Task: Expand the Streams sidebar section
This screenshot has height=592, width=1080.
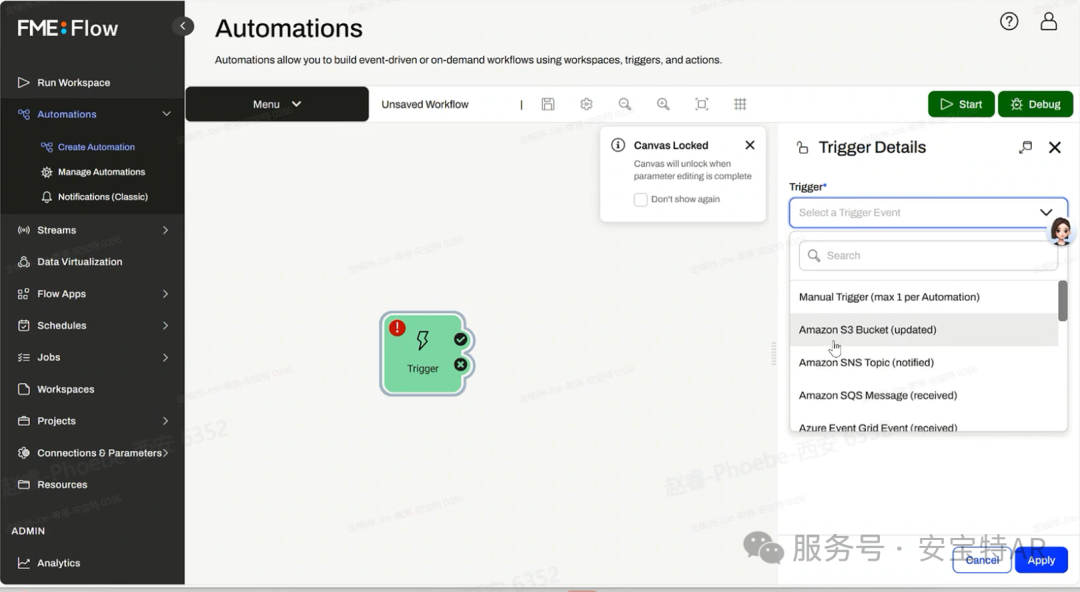Action: click(165, 230)
